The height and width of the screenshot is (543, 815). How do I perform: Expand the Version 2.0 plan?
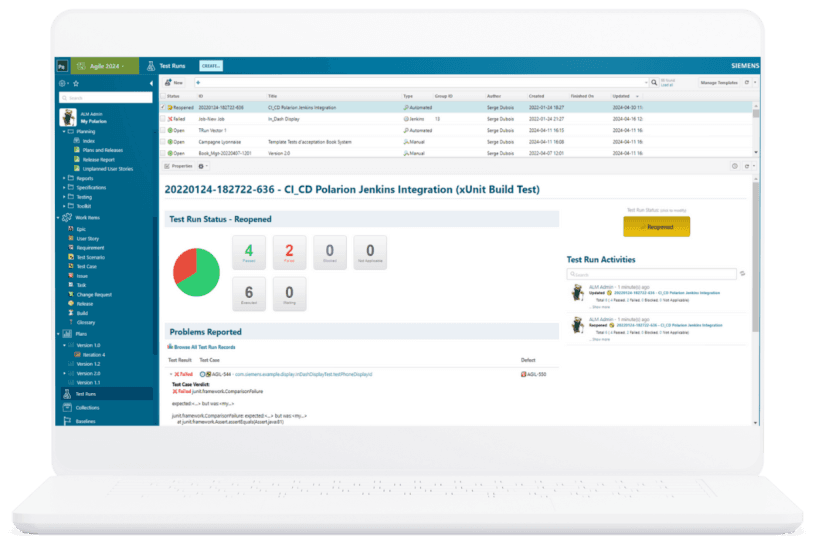64,374
